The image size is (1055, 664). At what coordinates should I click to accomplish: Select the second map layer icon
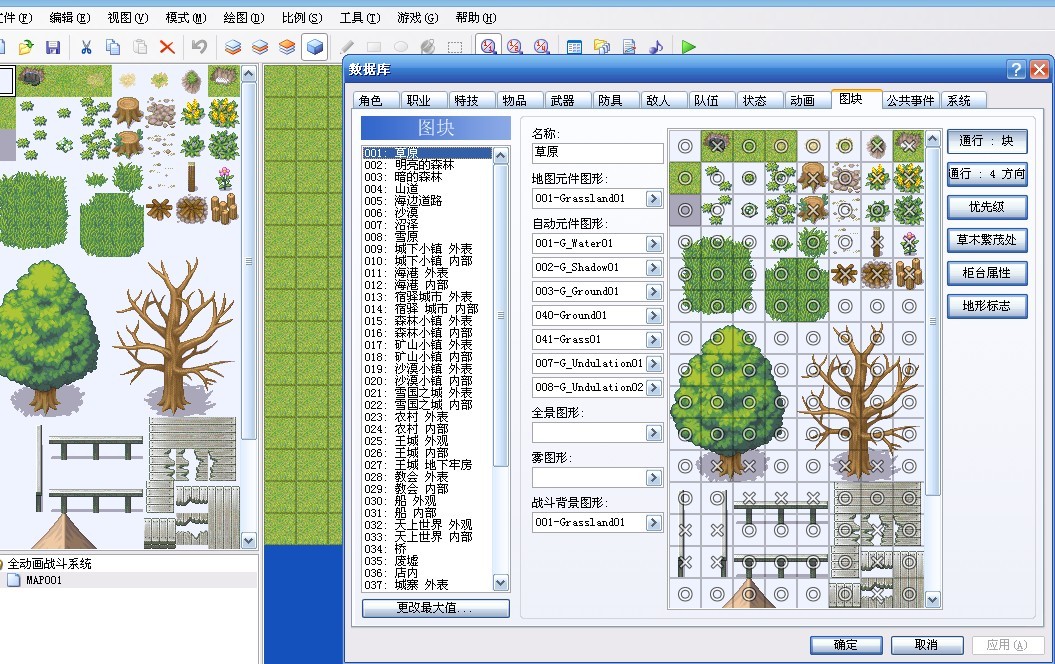[x=260, y=47]
